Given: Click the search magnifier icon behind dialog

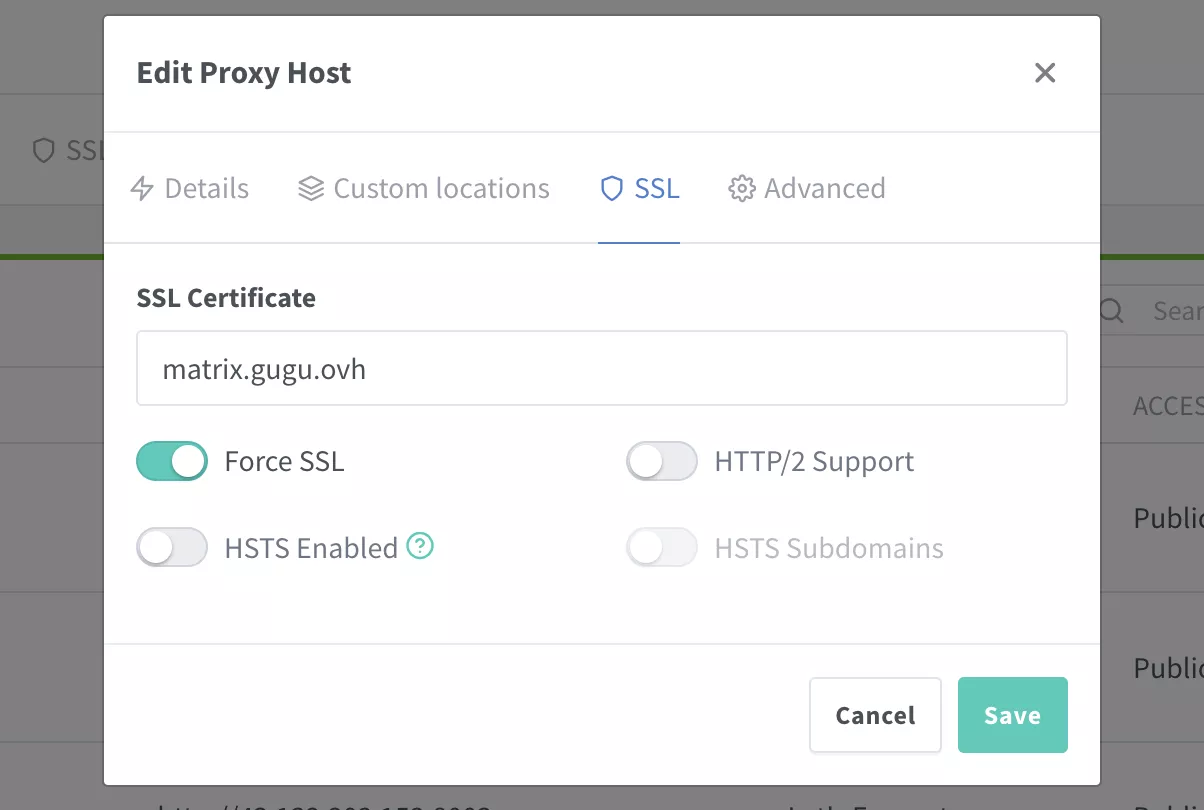Looking at the screenshot, I should coord(1112,311).
